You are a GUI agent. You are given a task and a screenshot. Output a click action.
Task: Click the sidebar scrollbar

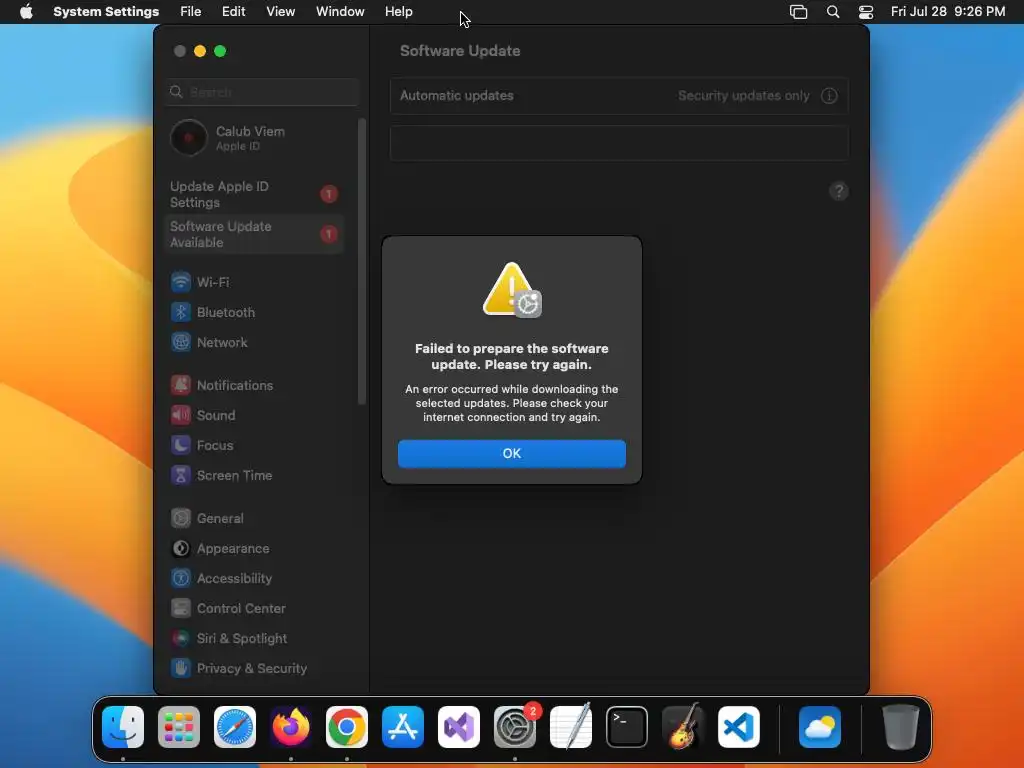pyautogui.click(x=362, y=261)
